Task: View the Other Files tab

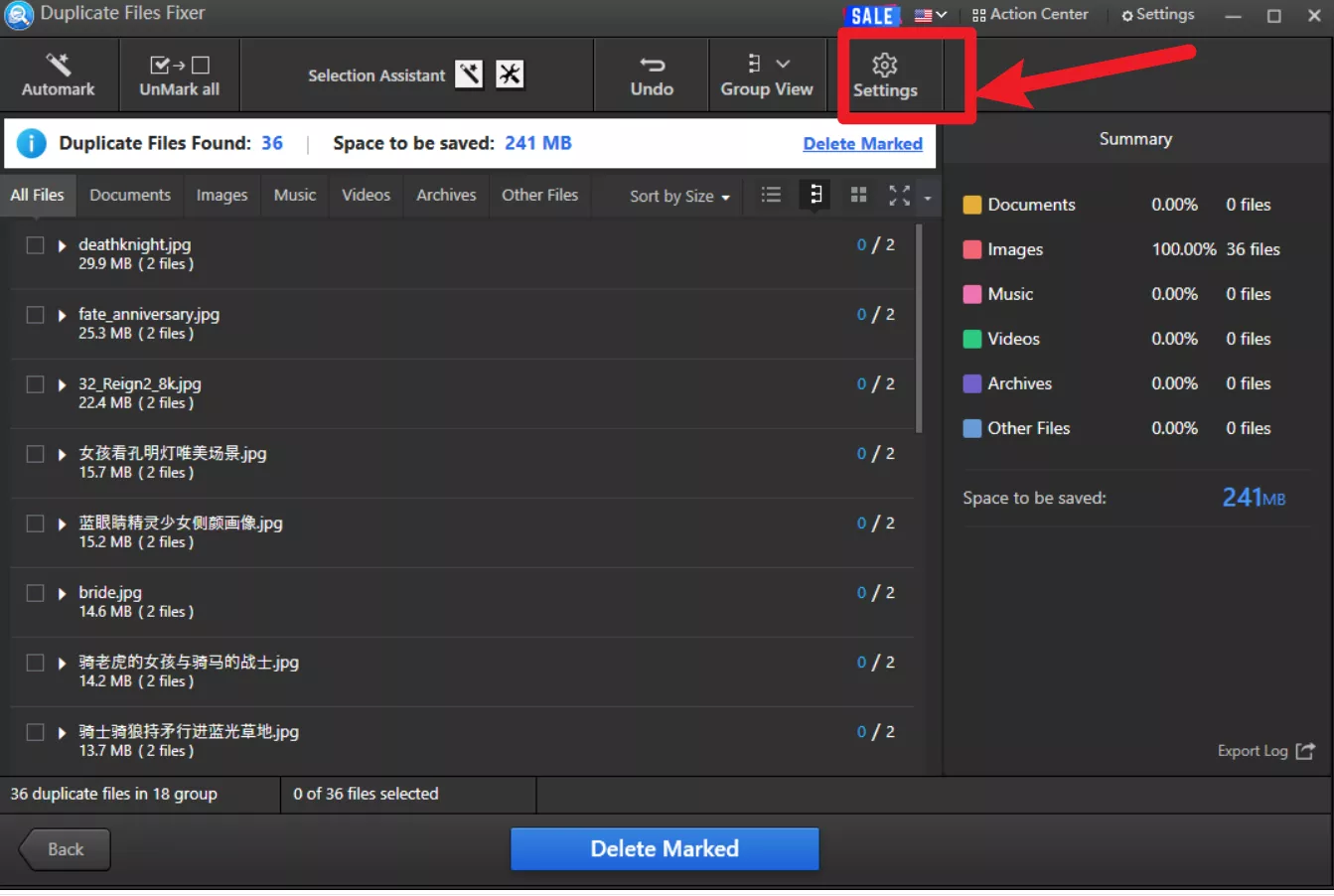Action: (x=540, y=195)
